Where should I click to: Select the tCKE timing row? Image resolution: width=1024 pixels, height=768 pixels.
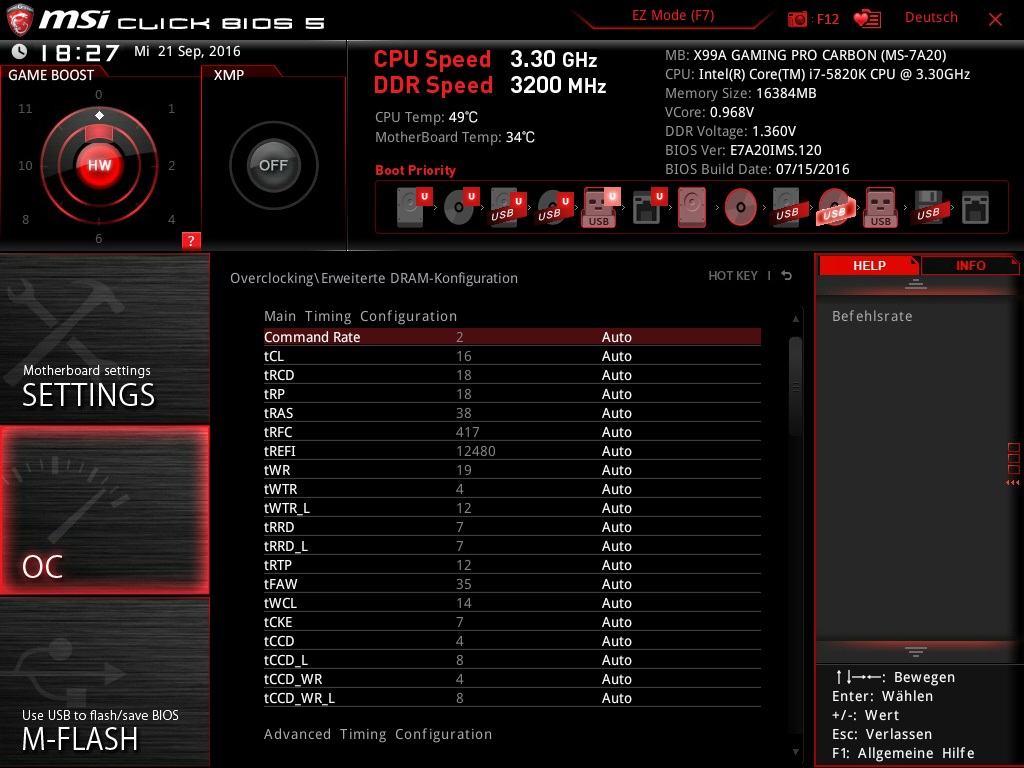coord(512,622)
